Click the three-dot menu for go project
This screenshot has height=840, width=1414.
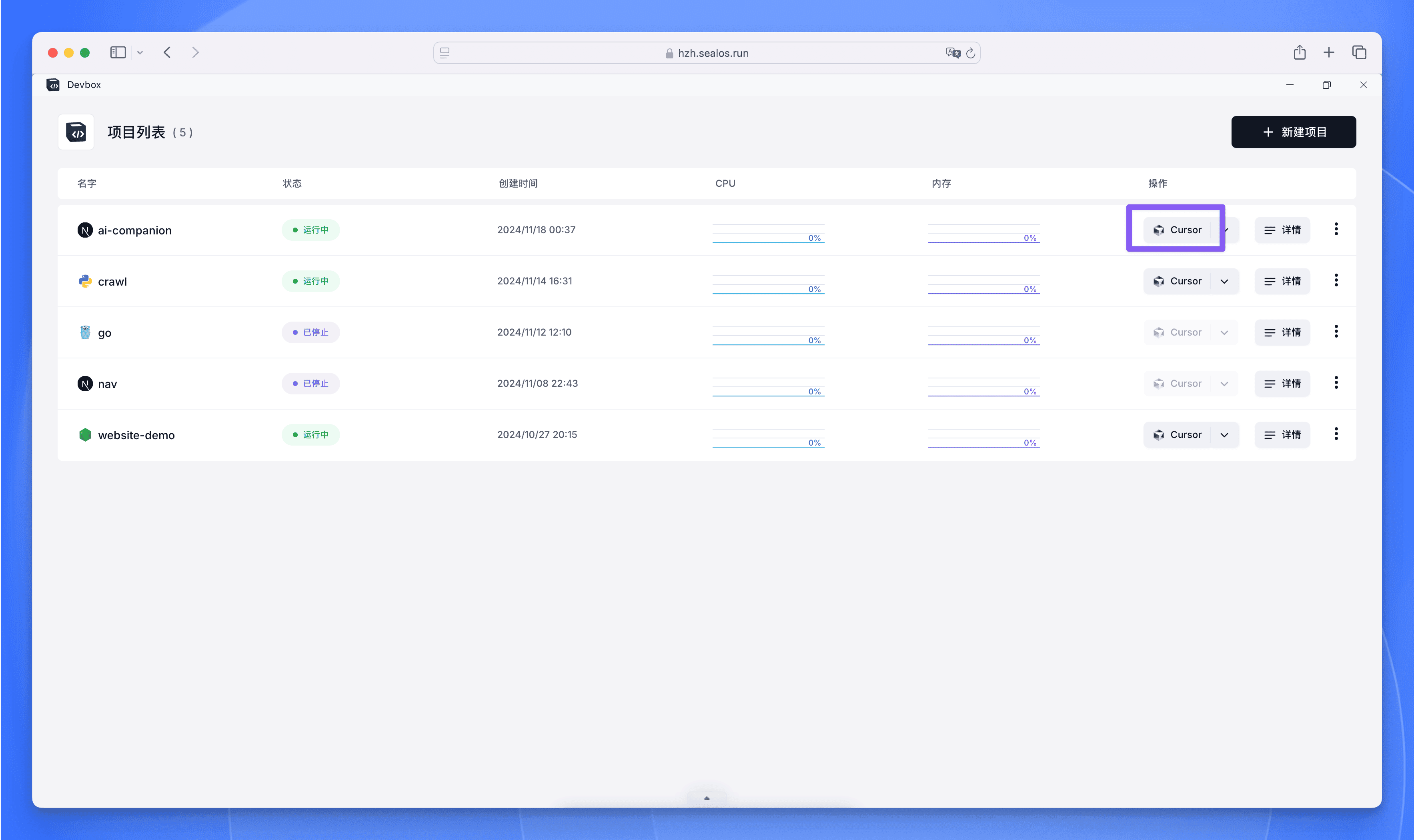pos(1336,332)
